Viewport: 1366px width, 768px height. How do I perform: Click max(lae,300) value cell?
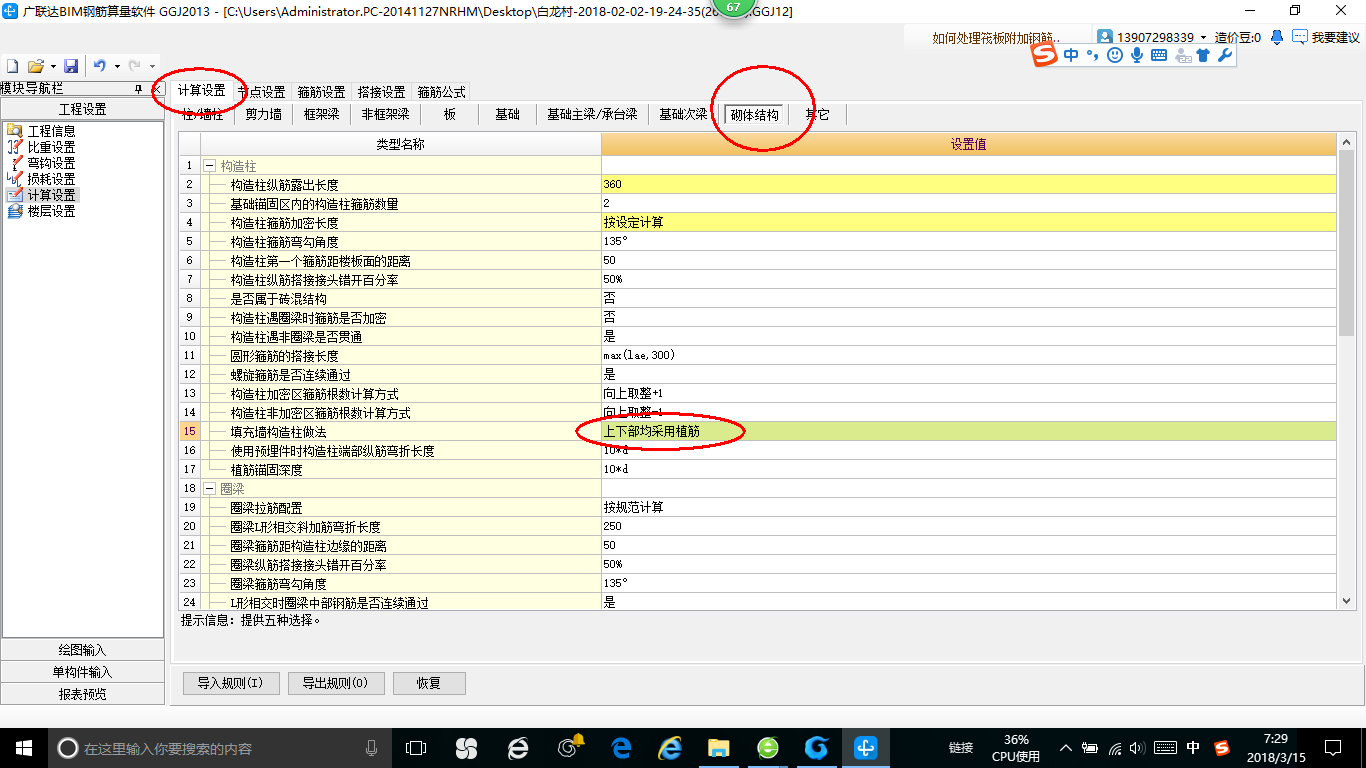[968, 356]
